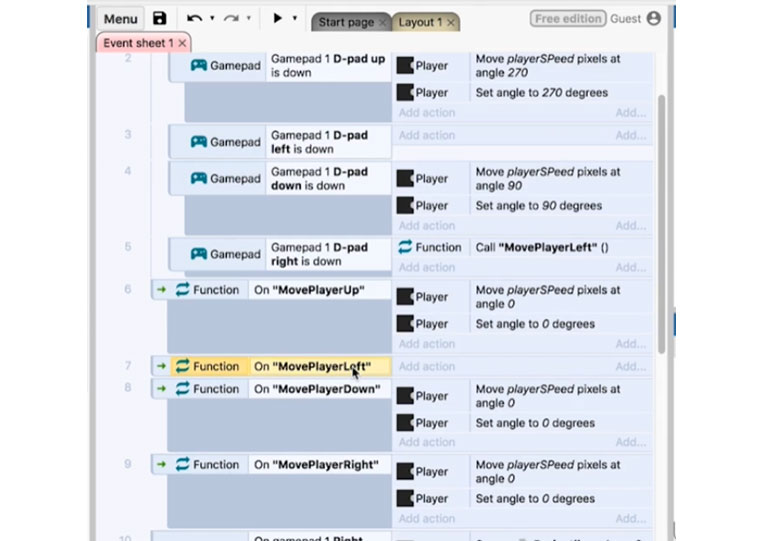Open the preview options dropdown arrow
763x541 pixels.
pos(294,18)
